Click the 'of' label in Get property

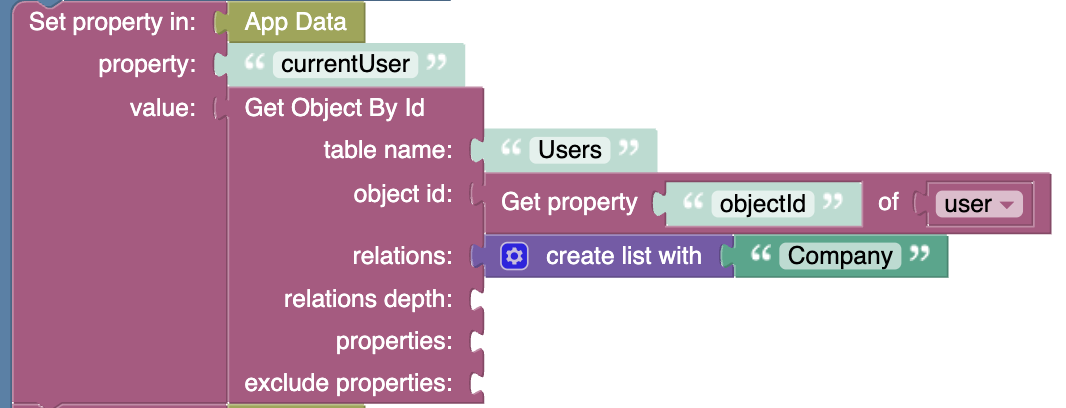889,203
